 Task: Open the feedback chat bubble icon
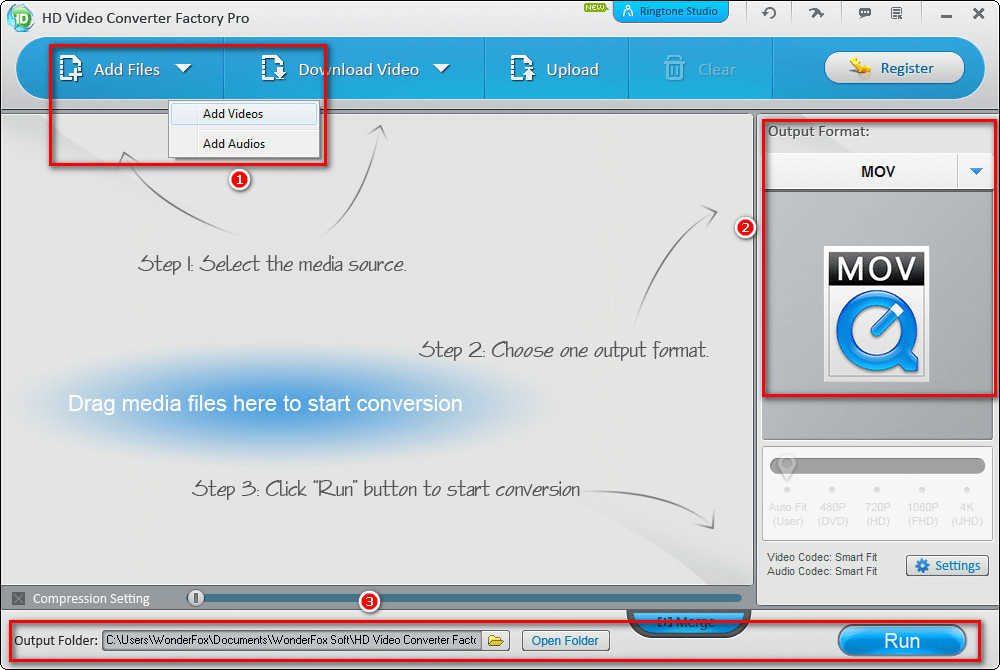(x=865, y=13)
